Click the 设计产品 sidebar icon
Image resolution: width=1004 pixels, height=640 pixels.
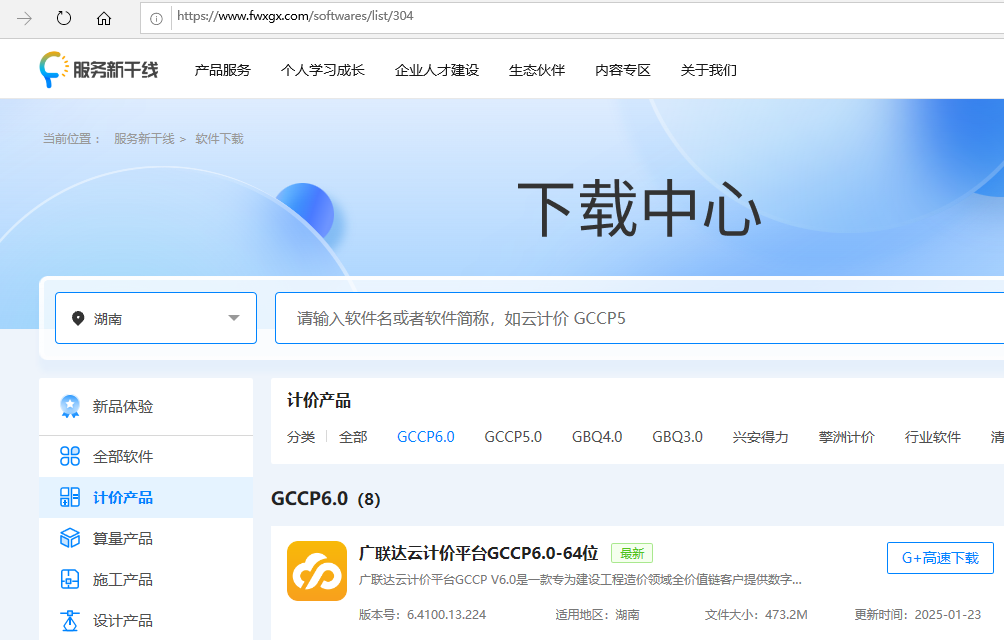pos(70,620)
